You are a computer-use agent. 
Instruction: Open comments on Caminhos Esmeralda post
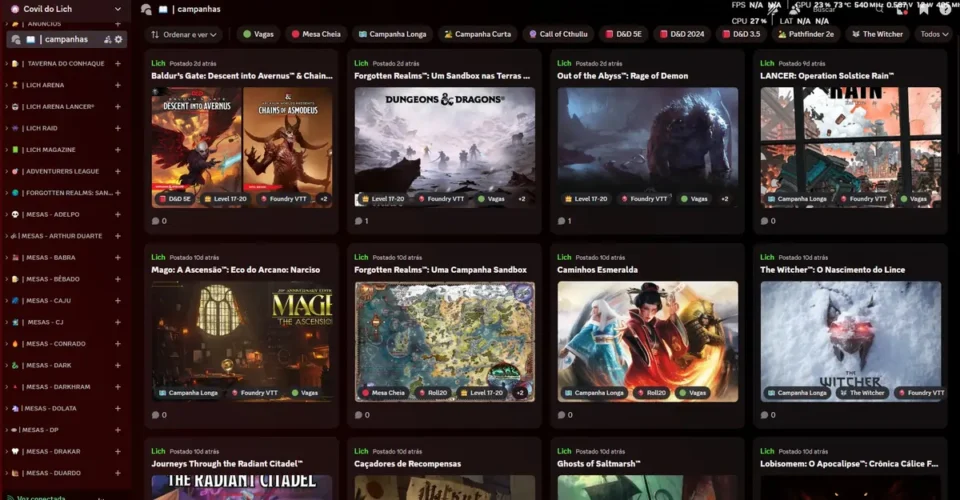[564, 415]
